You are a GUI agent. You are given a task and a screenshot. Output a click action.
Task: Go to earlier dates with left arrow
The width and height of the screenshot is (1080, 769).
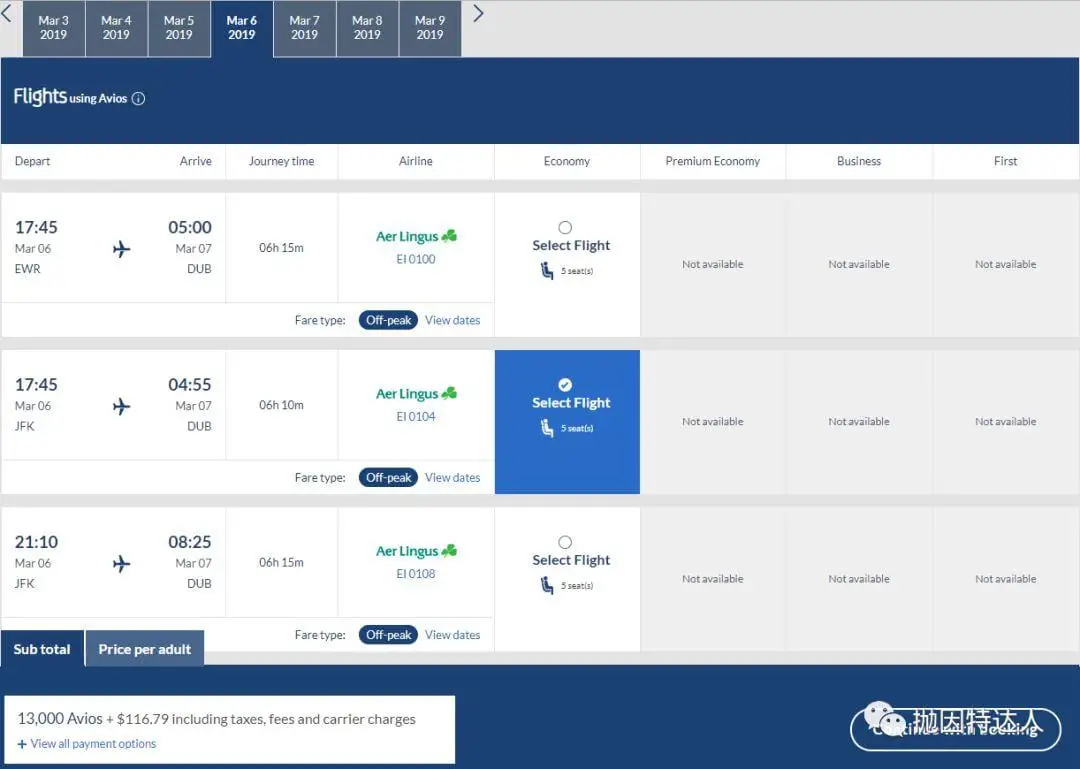click(x=7, y=14)
